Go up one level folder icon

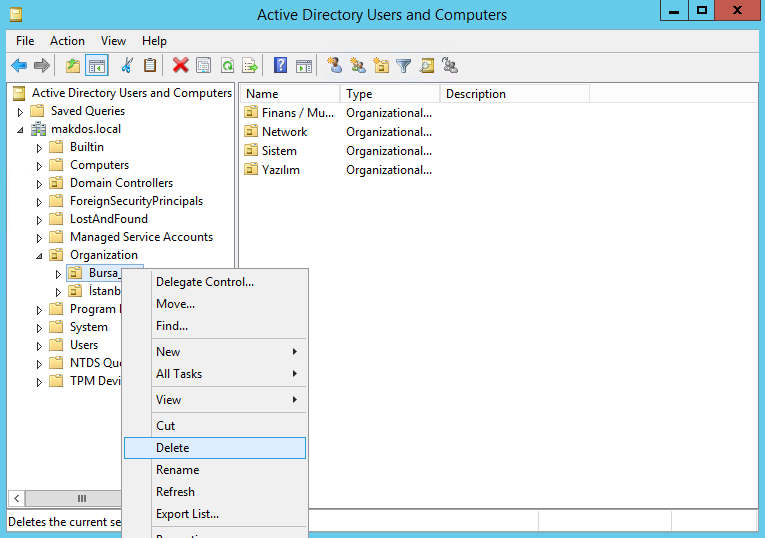tap(73, 65)
